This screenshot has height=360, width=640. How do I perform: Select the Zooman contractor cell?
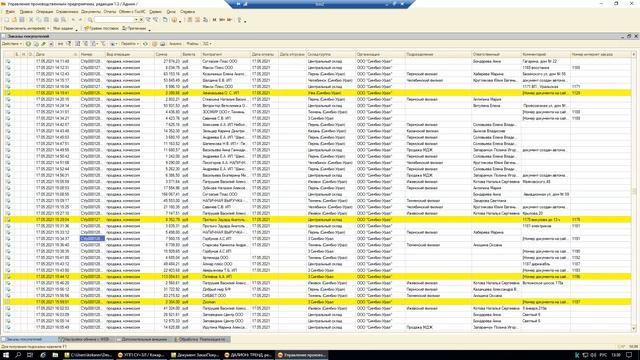click(x=225, y=302)
